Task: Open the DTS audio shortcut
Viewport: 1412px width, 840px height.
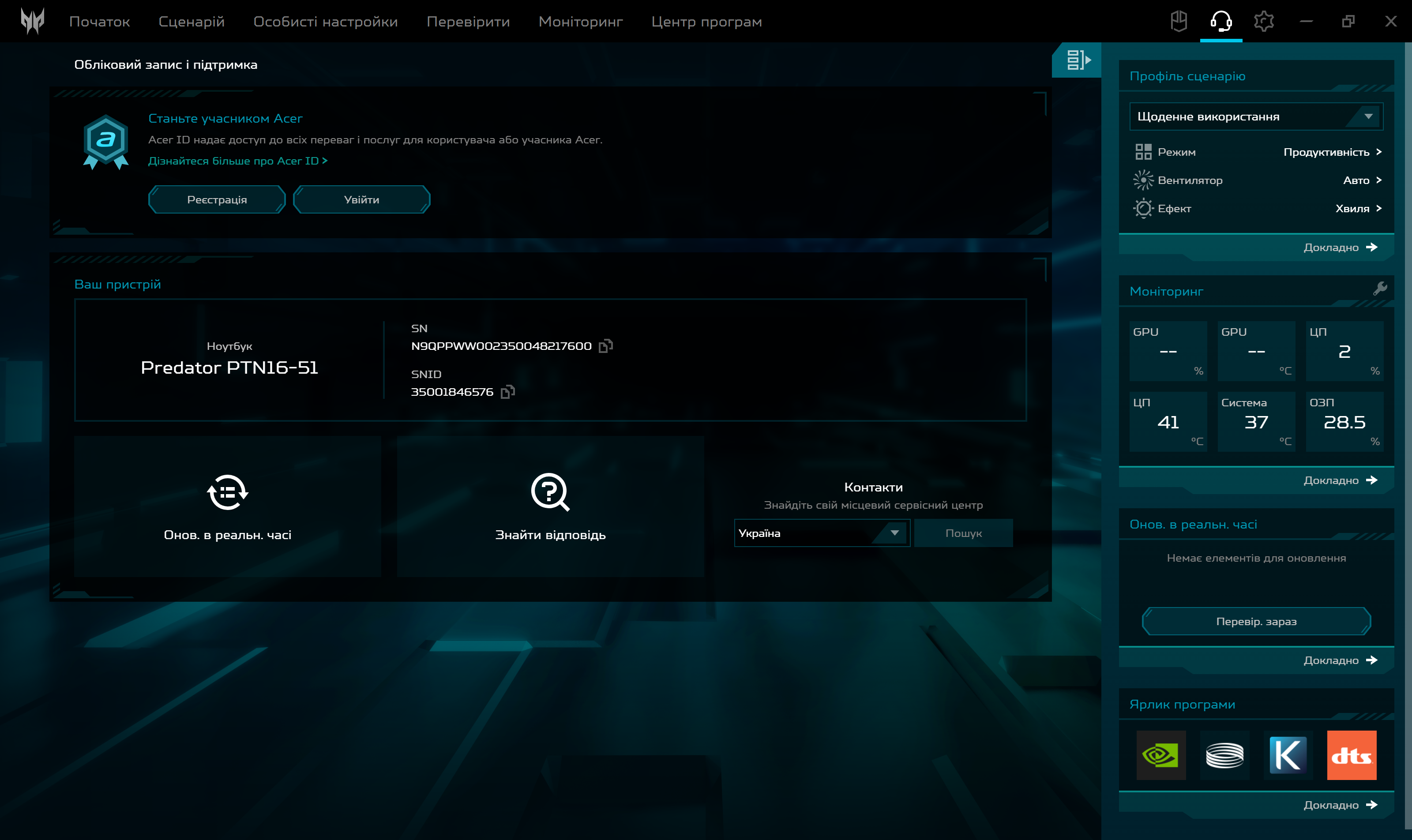Action: tap(1352, 755)
